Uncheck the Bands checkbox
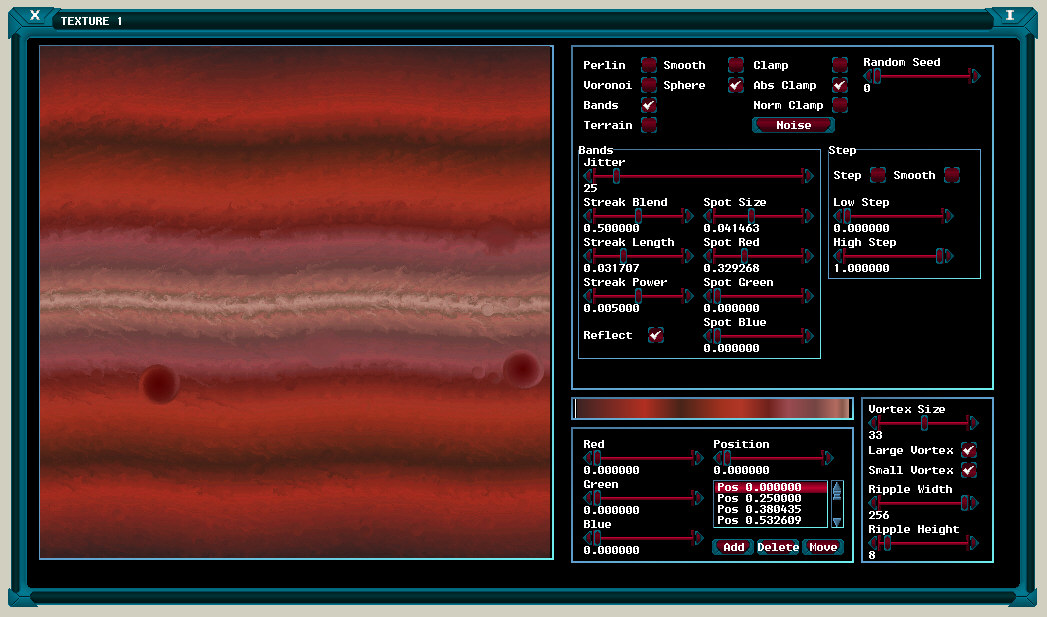Screen dimensions: 1047x617 648,105
